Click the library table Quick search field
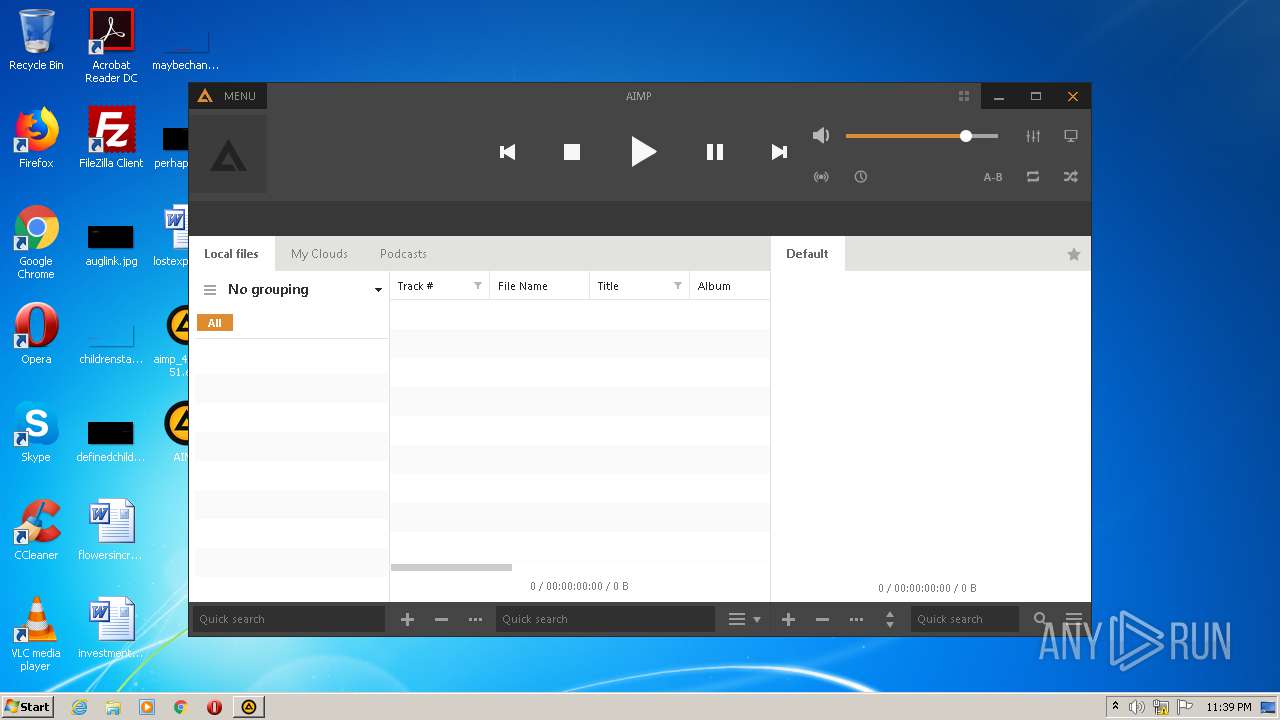The height and width of the screenshot is (720, 1280). coord(605,619)
